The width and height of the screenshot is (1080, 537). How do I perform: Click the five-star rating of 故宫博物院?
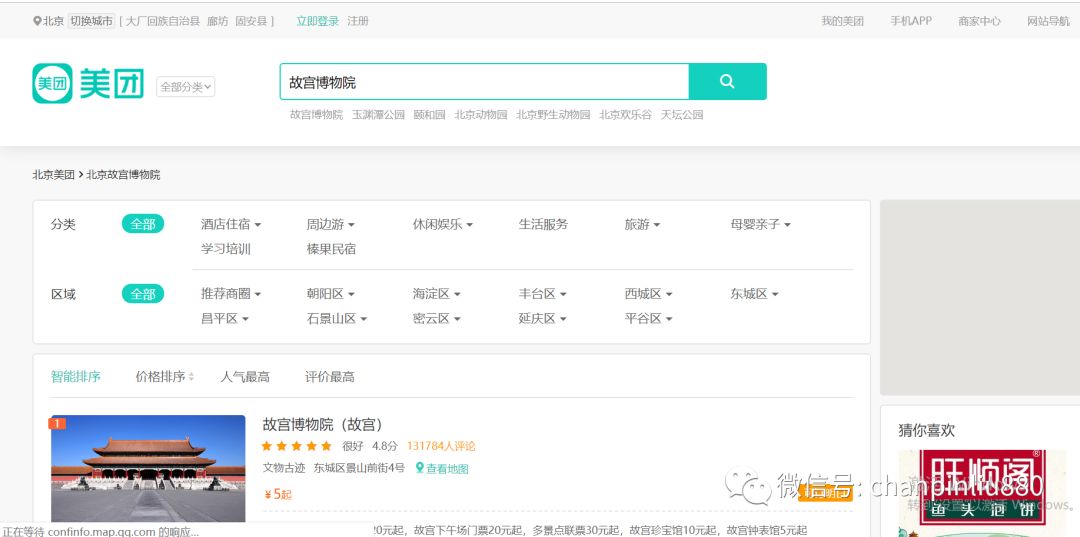point(297,446)
